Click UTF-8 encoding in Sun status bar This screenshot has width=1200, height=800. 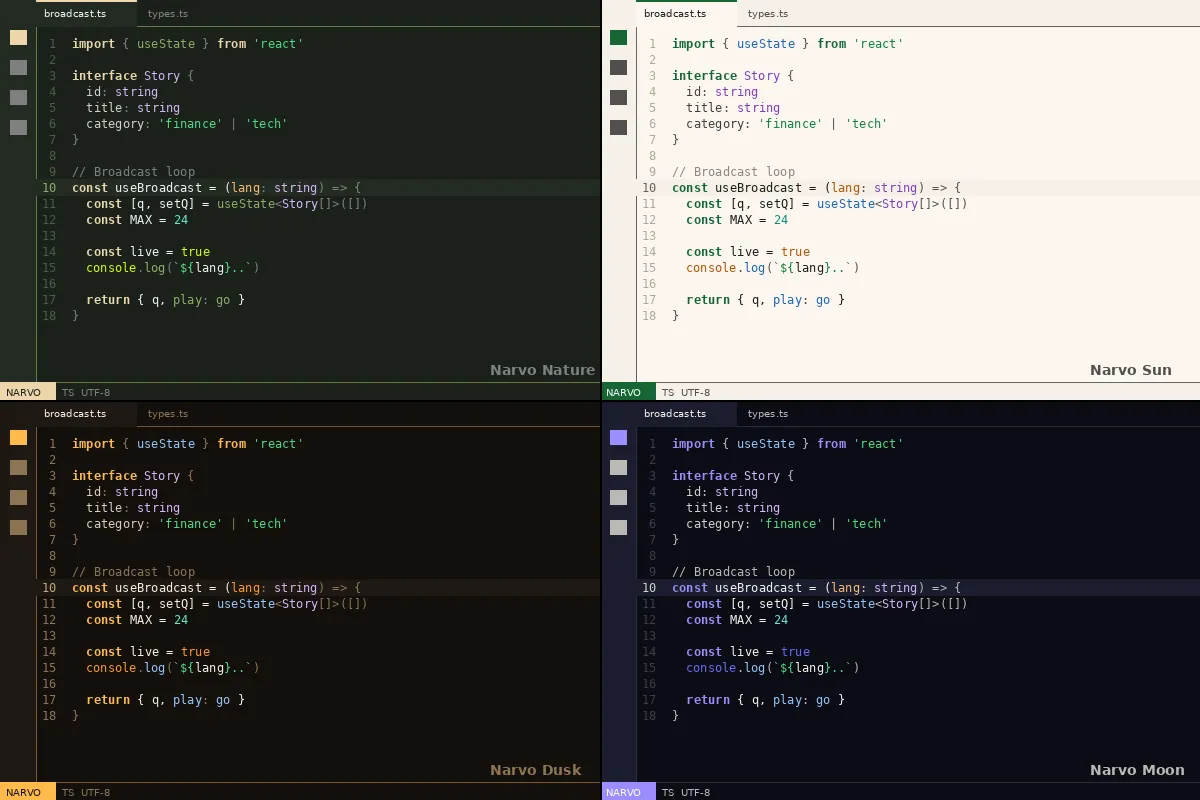696,393
